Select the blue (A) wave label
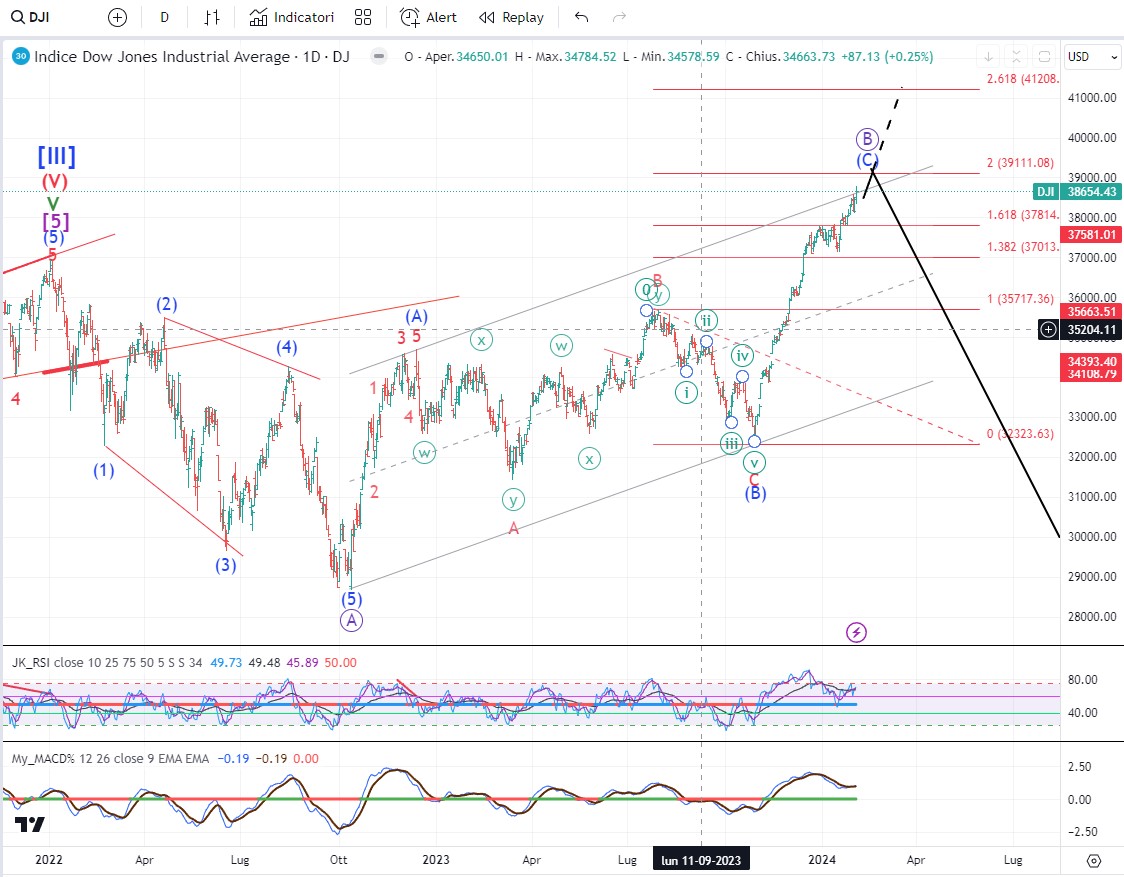The width and height of the screenshot is (1124, 877). tap(416, 316)
